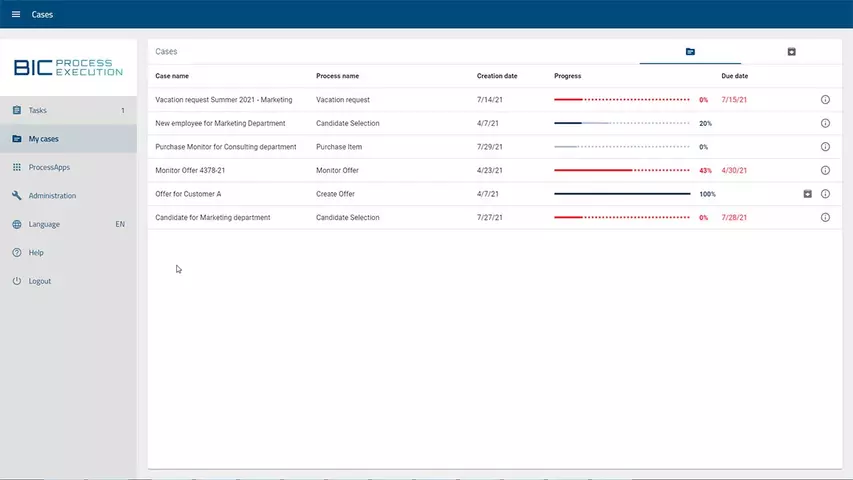Click the Monitor Offer 4378-21 progress bar
This screenshot has height=480, width=853.
621,171
